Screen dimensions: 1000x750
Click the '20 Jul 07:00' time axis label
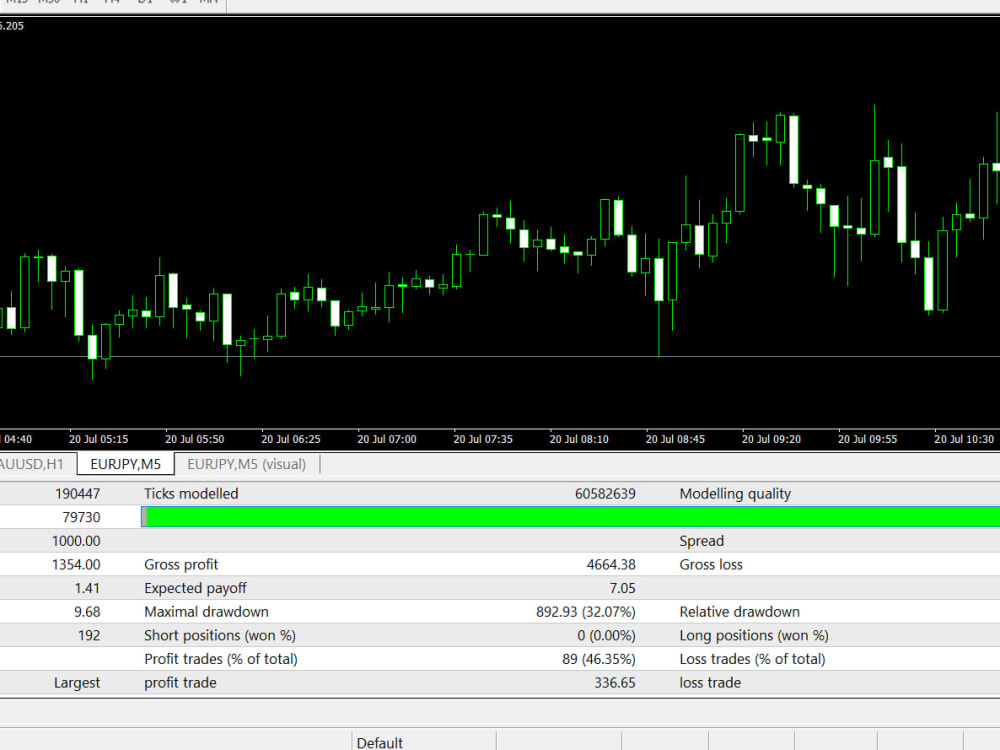click(x=386, y=439)
